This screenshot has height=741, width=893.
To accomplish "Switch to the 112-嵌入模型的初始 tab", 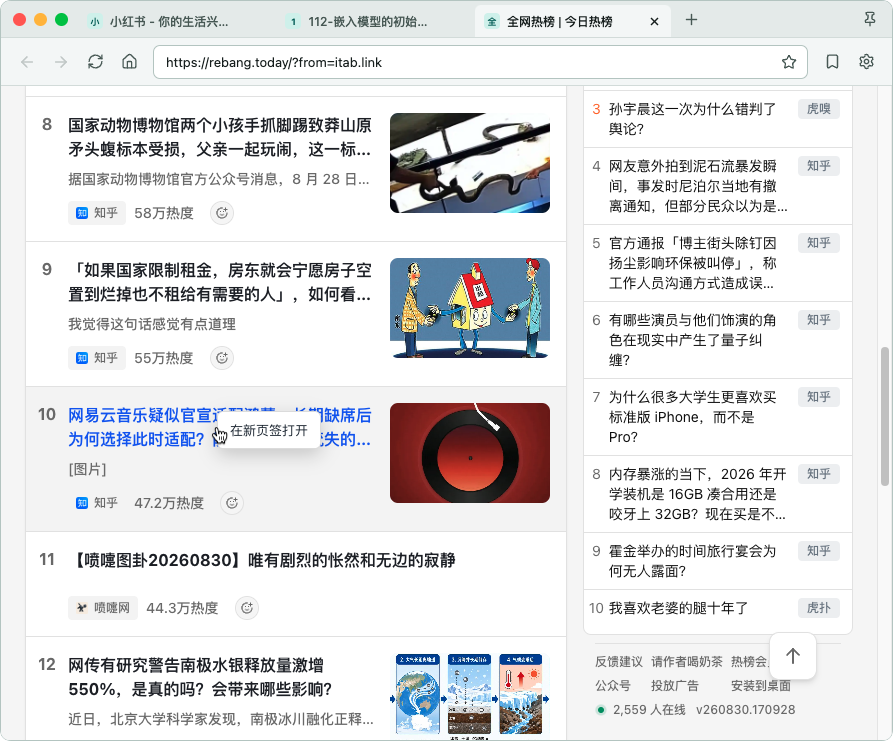I will tap(358, 22).
